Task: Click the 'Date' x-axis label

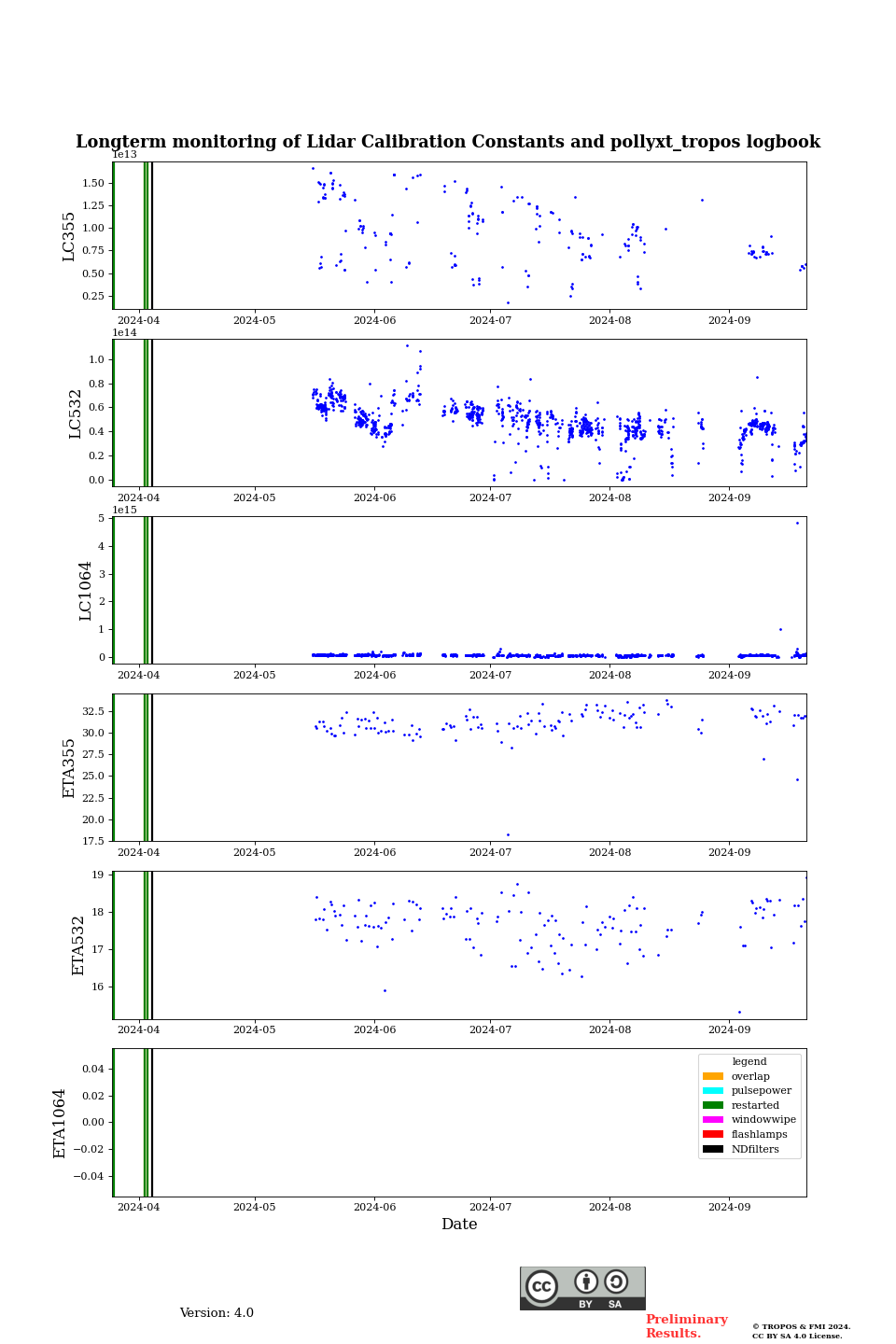Action: tap(459, 1225)
